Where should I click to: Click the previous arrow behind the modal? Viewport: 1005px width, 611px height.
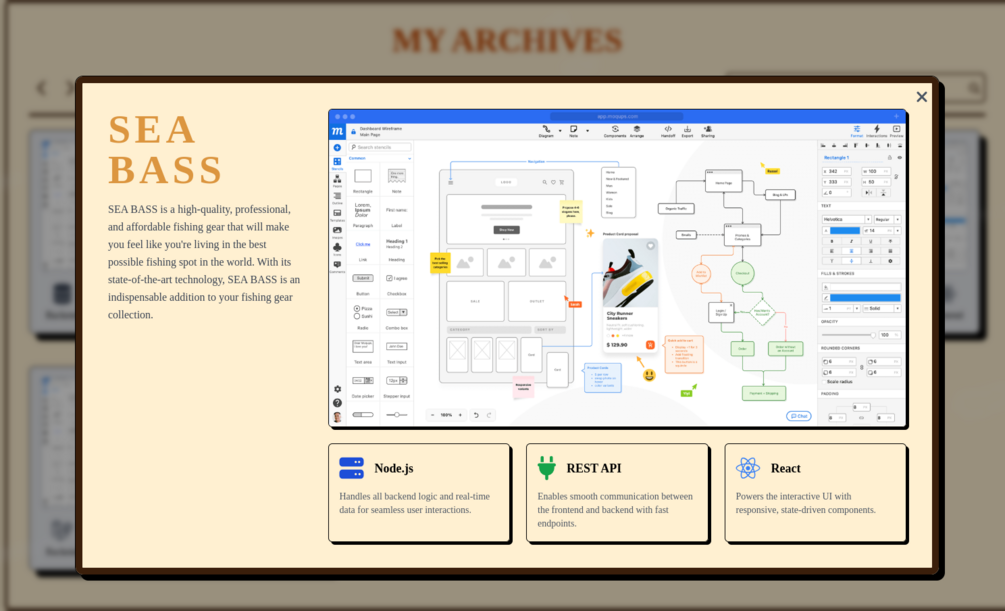[42, 88]
